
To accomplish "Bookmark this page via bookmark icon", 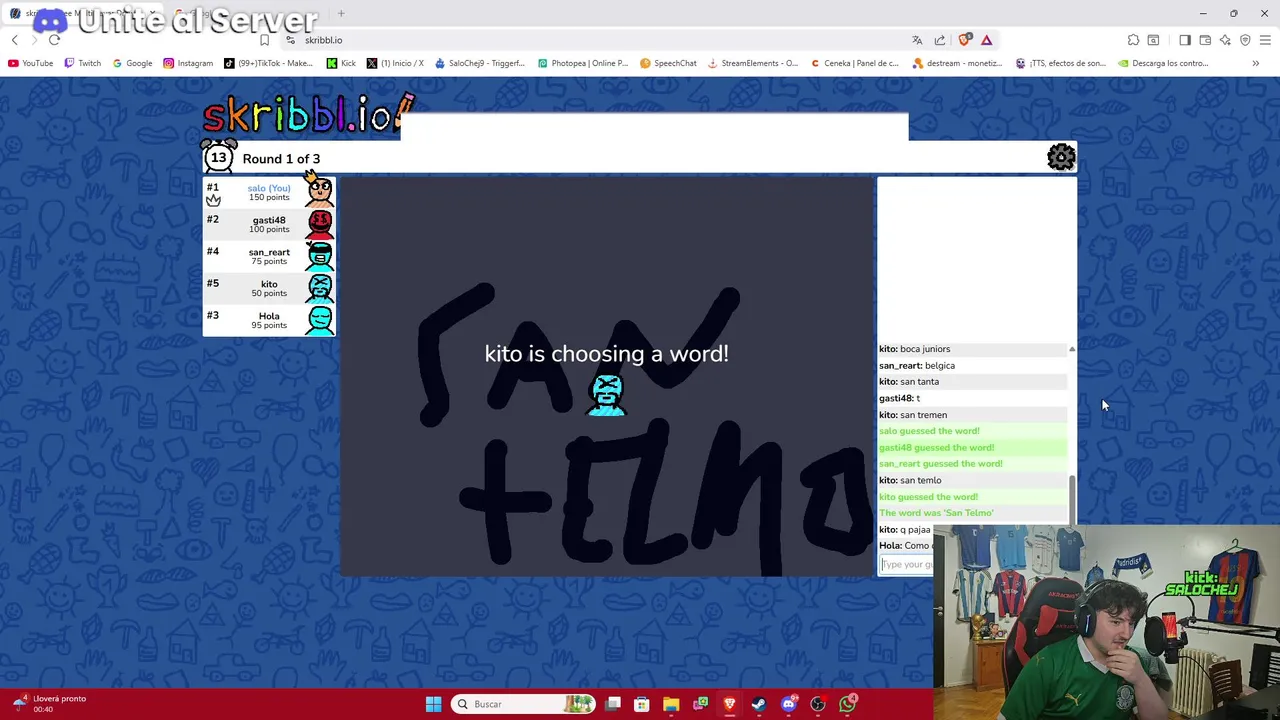I will [x=264, y=40].
